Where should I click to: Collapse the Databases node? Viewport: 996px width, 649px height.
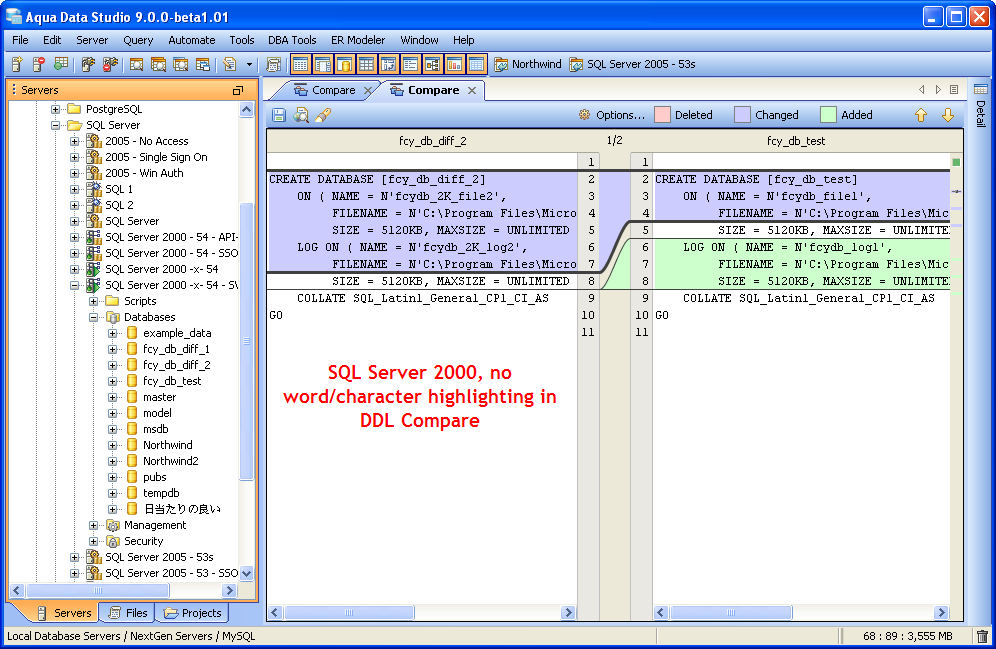point(93,317)
